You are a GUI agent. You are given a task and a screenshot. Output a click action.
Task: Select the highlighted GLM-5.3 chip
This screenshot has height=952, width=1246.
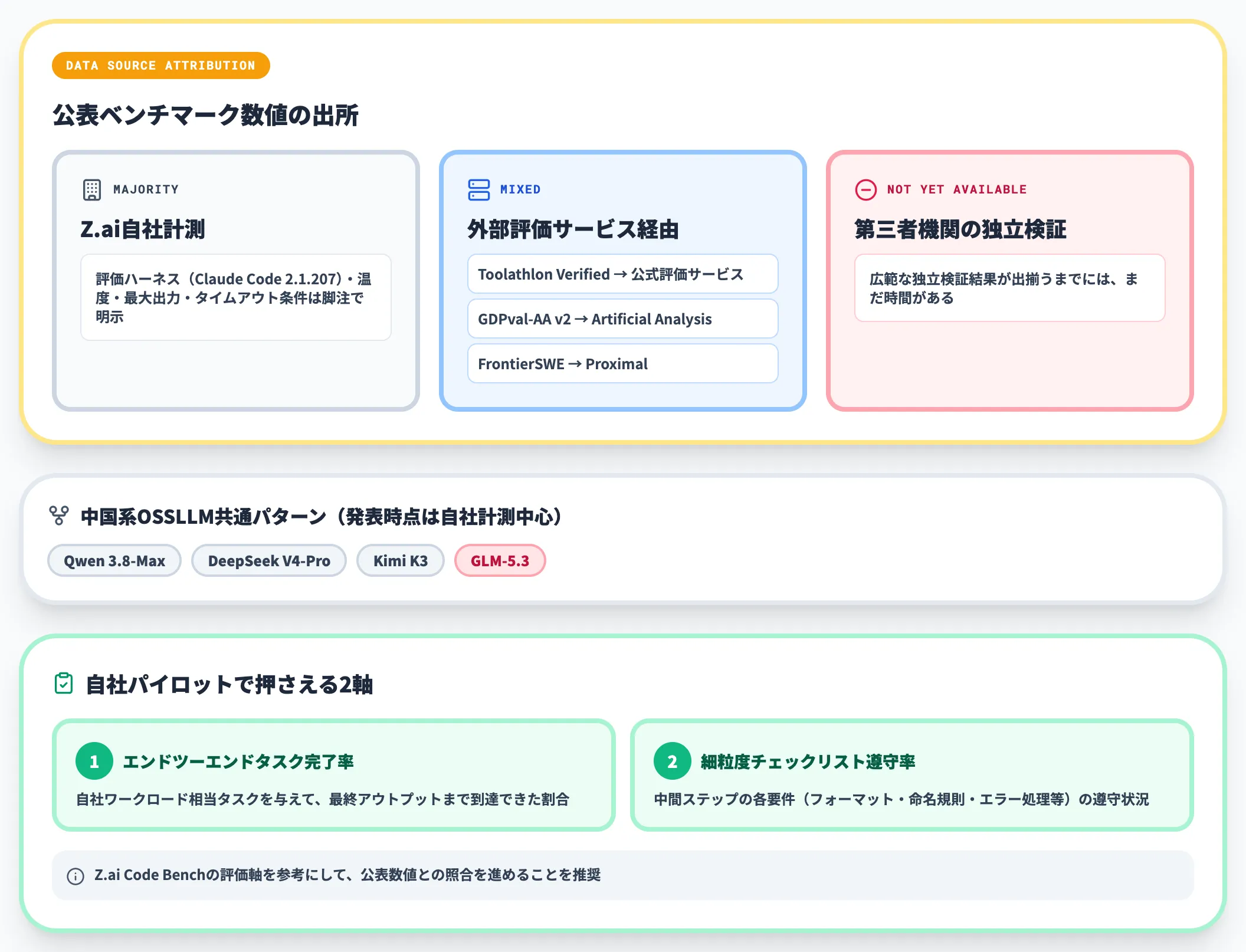click(x=500, y=560)
